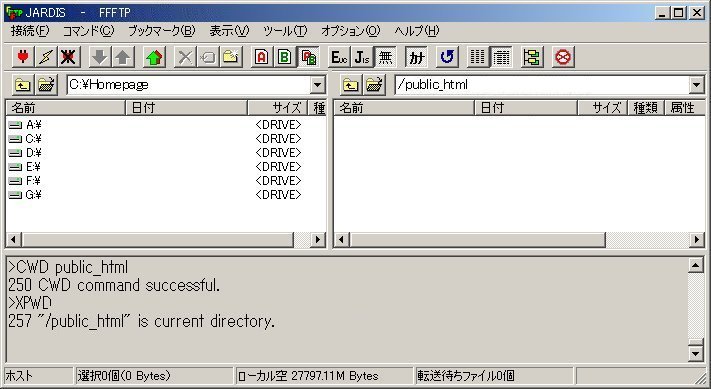Viewport: 711px width, 389px height.
Task: Sort remote list by サイズ column header
Action: [x=602, y=108]
